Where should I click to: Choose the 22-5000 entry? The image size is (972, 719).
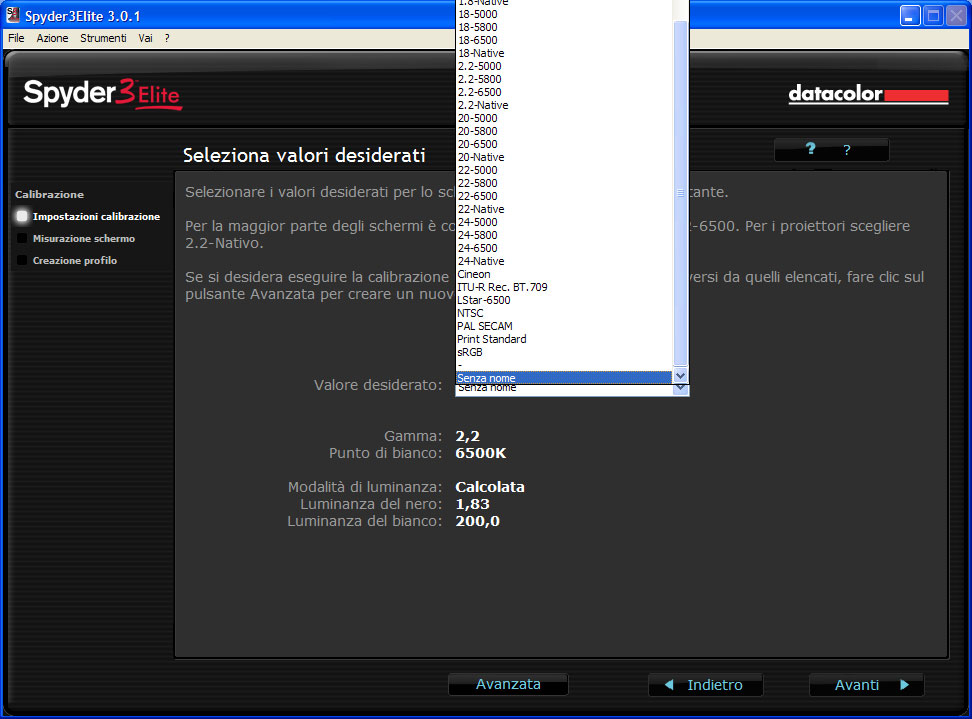click(x=564, y=170)
